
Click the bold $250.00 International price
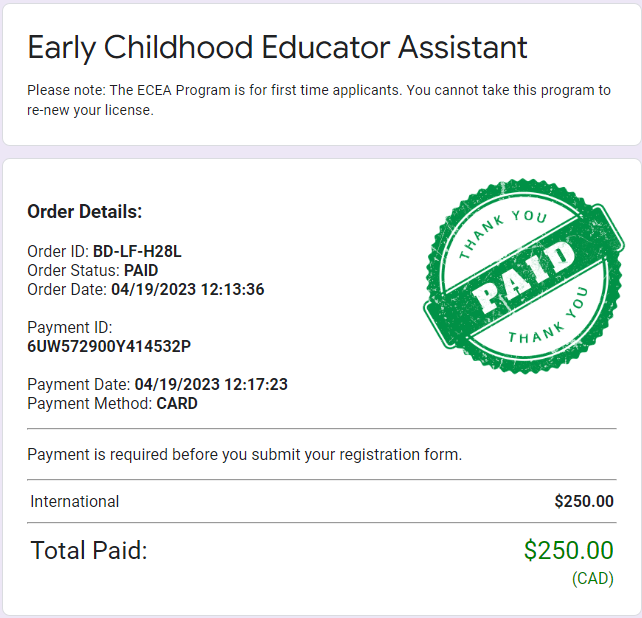[x=584, y=501]
